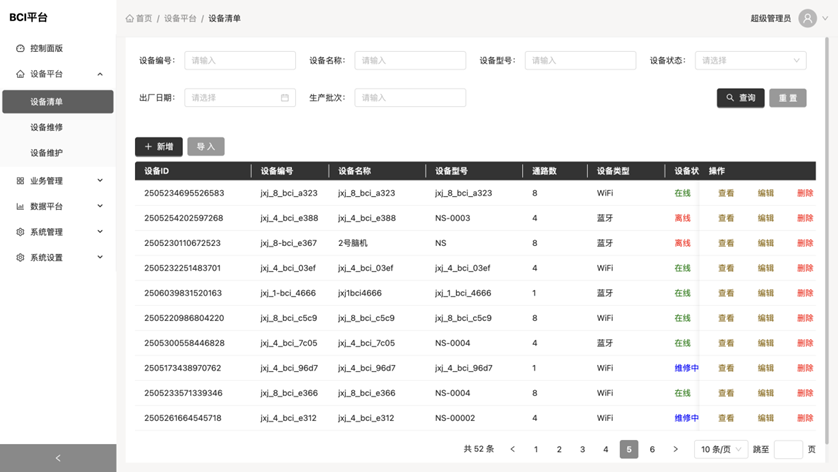Click the 新增 add button
838x472 pixels.
coord(158,147)
